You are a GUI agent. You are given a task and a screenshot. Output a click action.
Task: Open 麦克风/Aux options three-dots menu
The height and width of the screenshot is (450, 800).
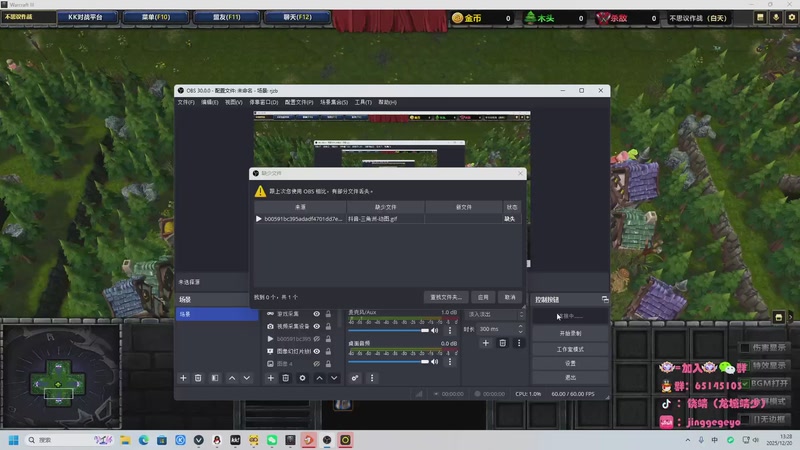click(x=449, y=331)
